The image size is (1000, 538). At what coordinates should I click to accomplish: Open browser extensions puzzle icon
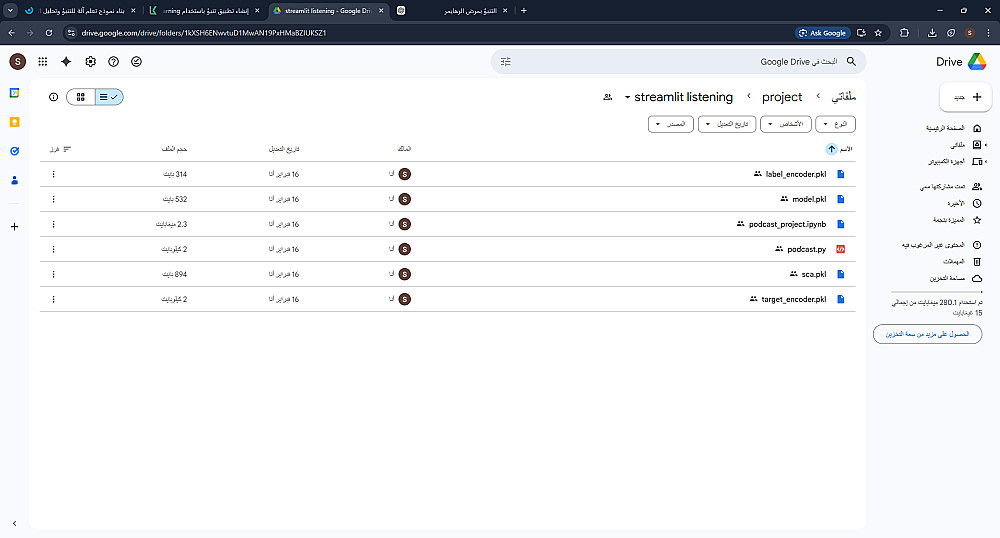tap(904, 33)
